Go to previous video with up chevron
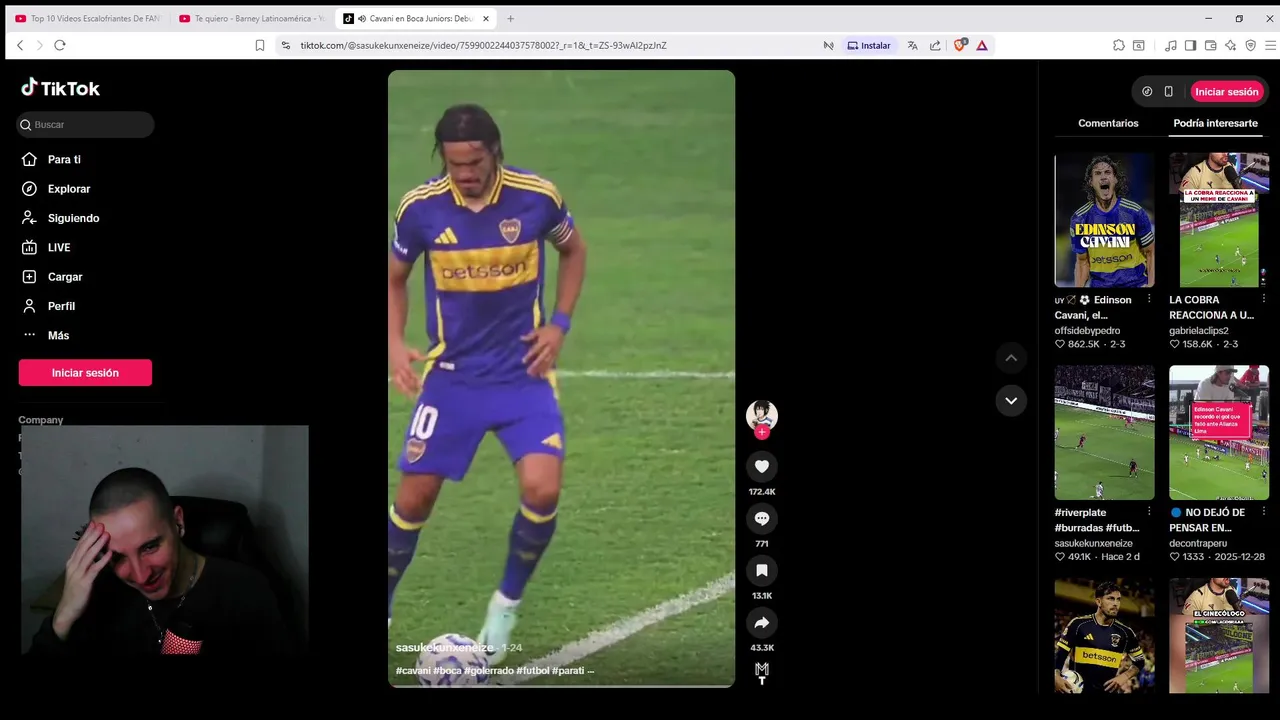This screenshot has height=720, width=1280. click(1011, 358)
